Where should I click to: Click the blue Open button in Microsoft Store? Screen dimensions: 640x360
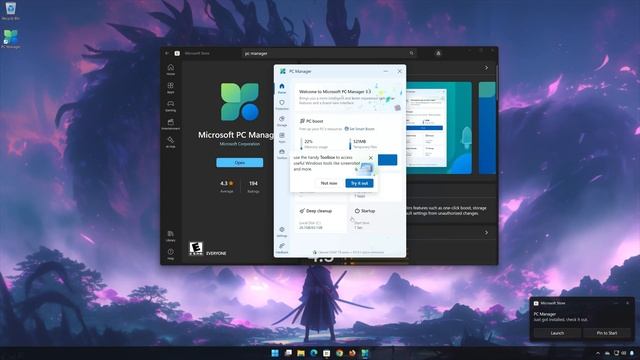[x=240, y=162]
